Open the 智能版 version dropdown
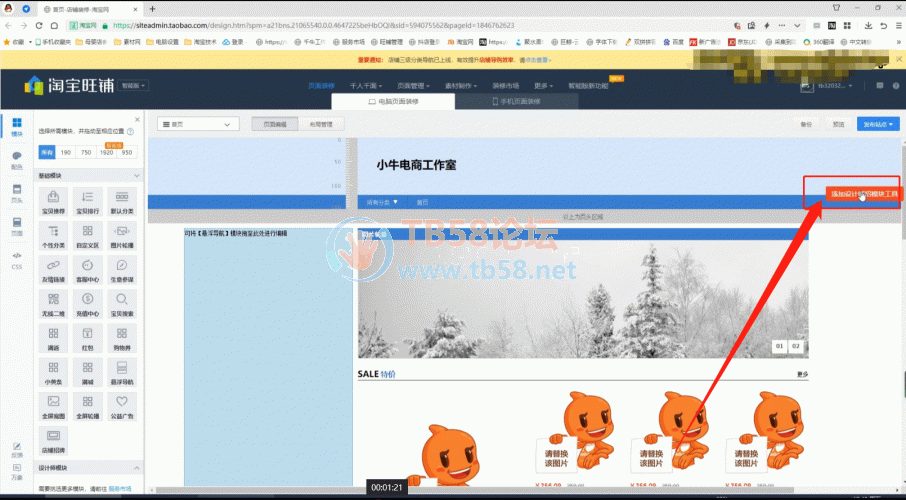 [133, 85]
